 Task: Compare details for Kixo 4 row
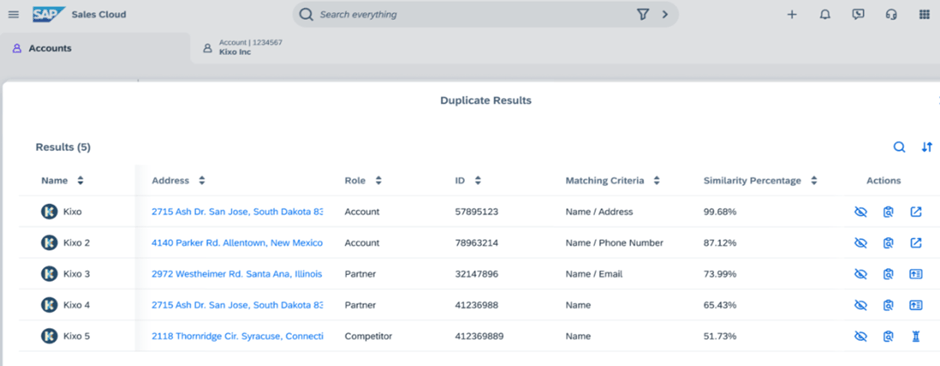[888, 305]
